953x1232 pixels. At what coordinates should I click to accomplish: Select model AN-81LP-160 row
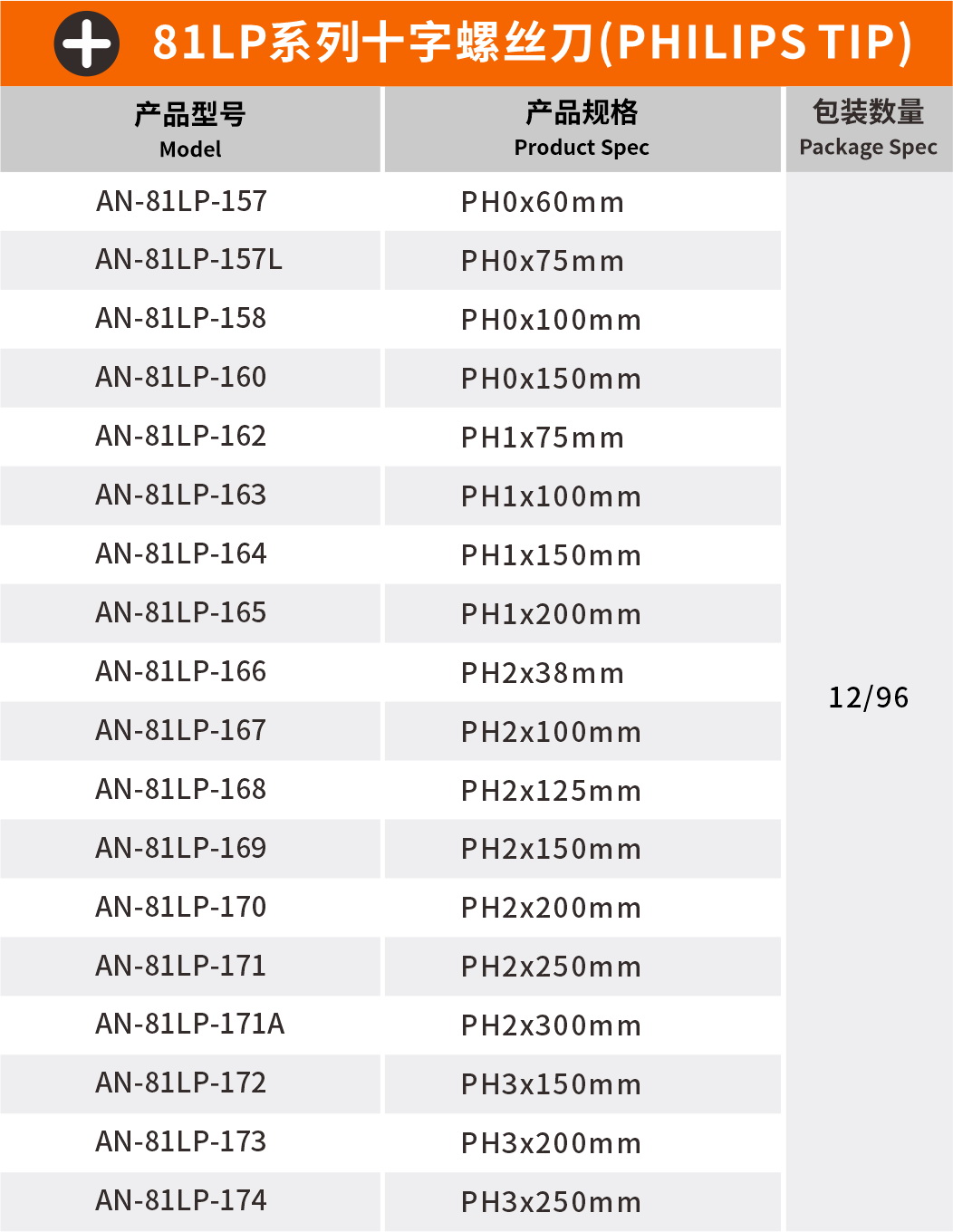click(x=181, y=378)
